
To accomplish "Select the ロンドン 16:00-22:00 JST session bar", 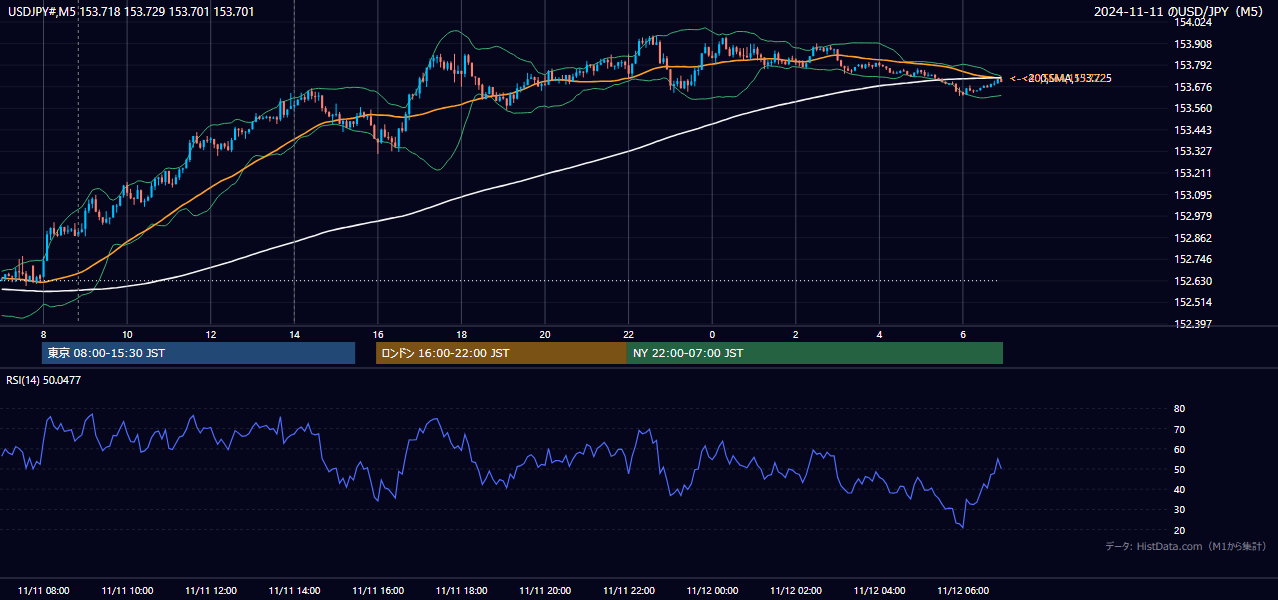I will point(501,353).
